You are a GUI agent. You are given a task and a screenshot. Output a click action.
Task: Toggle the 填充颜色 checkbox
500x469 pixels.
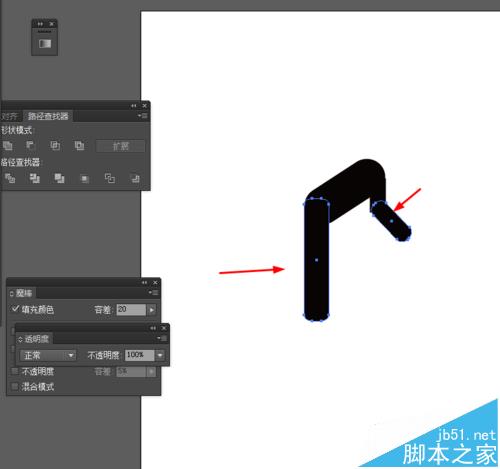pos(15,309)
